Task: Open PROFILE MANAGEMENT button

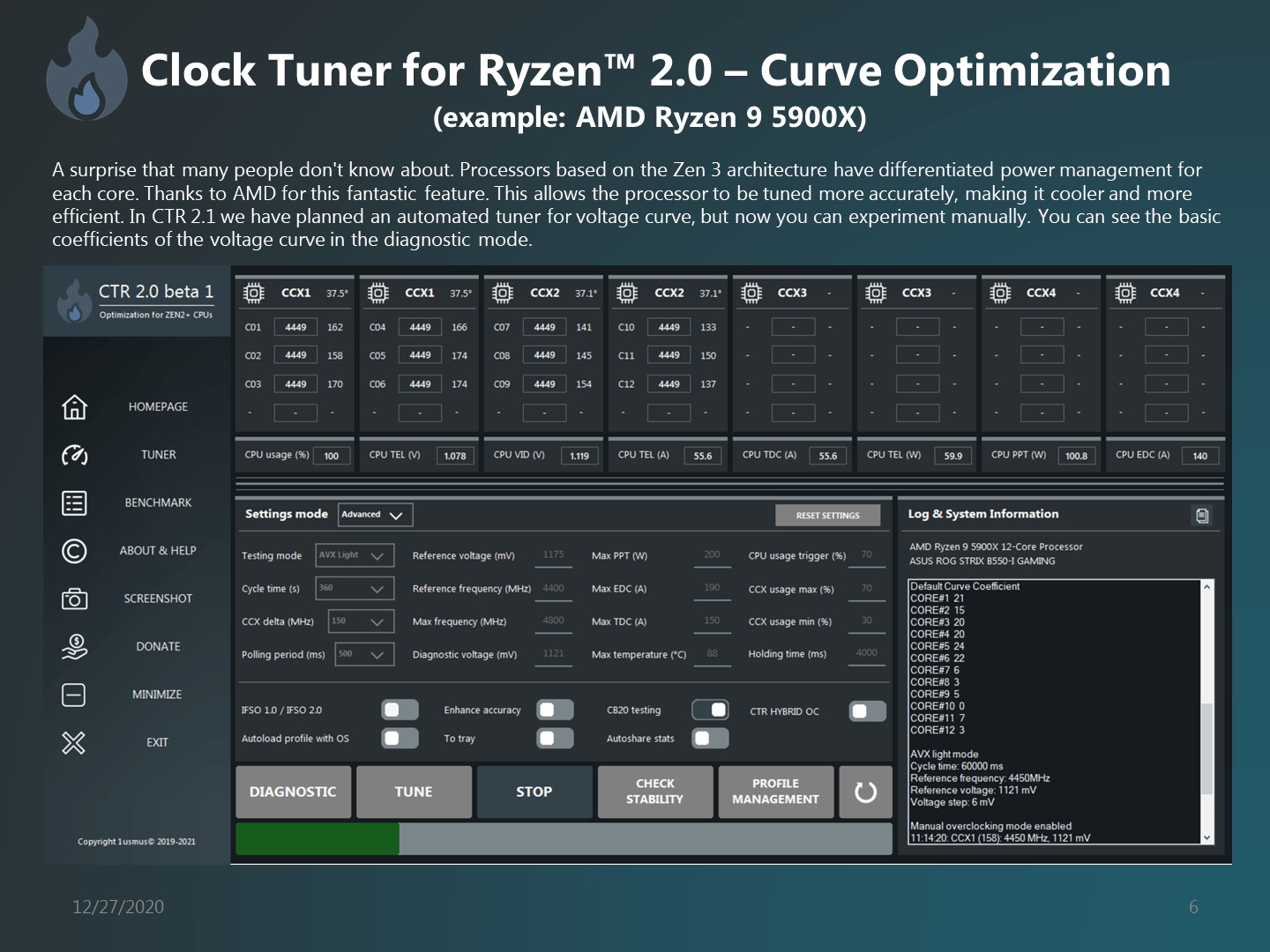Action: 776,792
